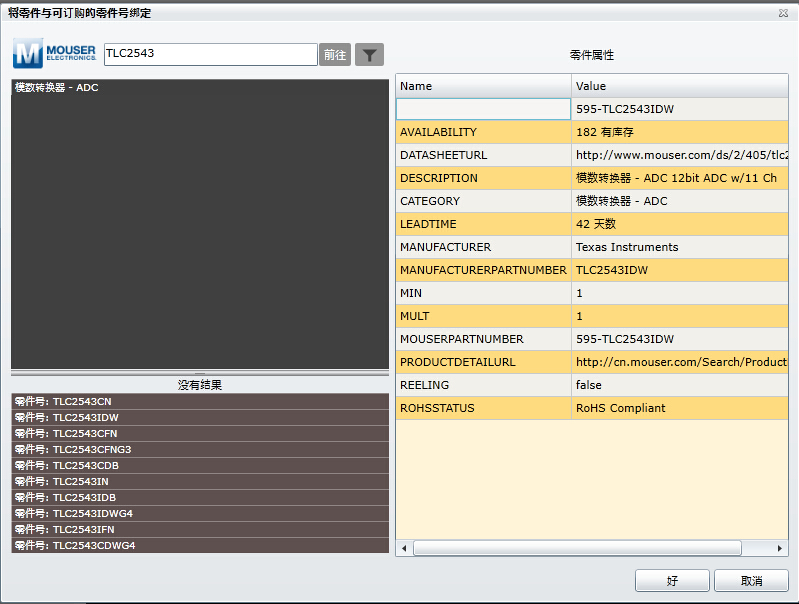Screen dimensions: 799x604
Task: Click the RoHS Compliant value
Action: tap(680, 408)
